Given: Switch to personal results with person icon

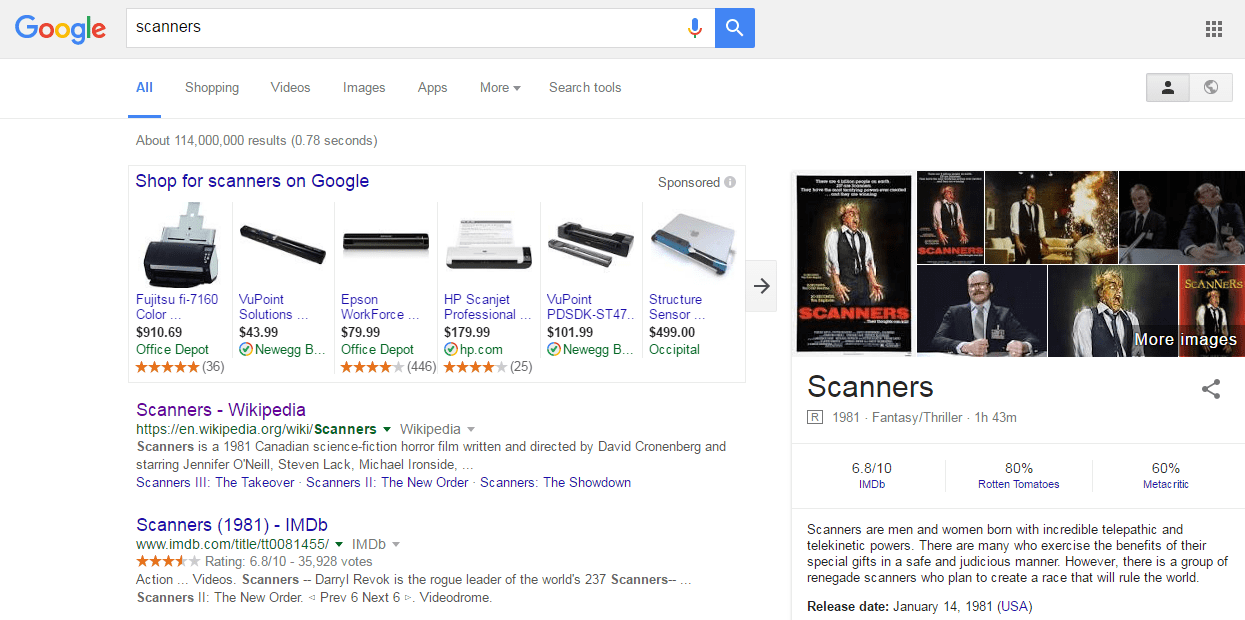Looking at the screenshot, I should (1168, 88).
